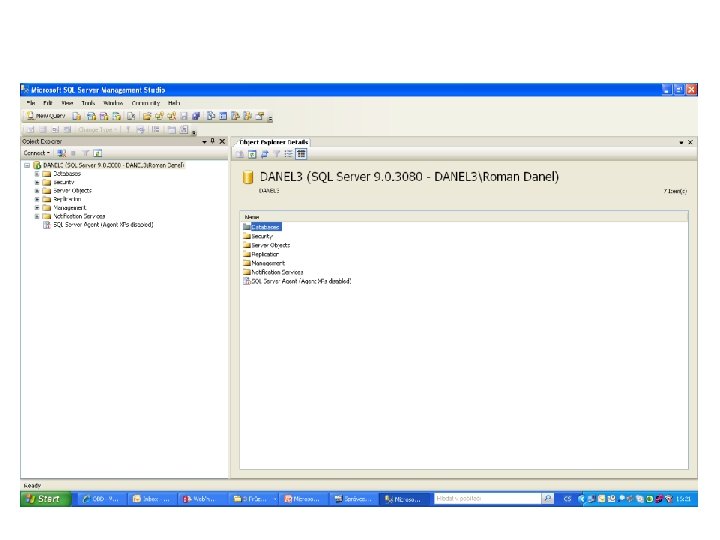Click the Save All icon
Screen dimensions: 720x540
click(196, 116)
